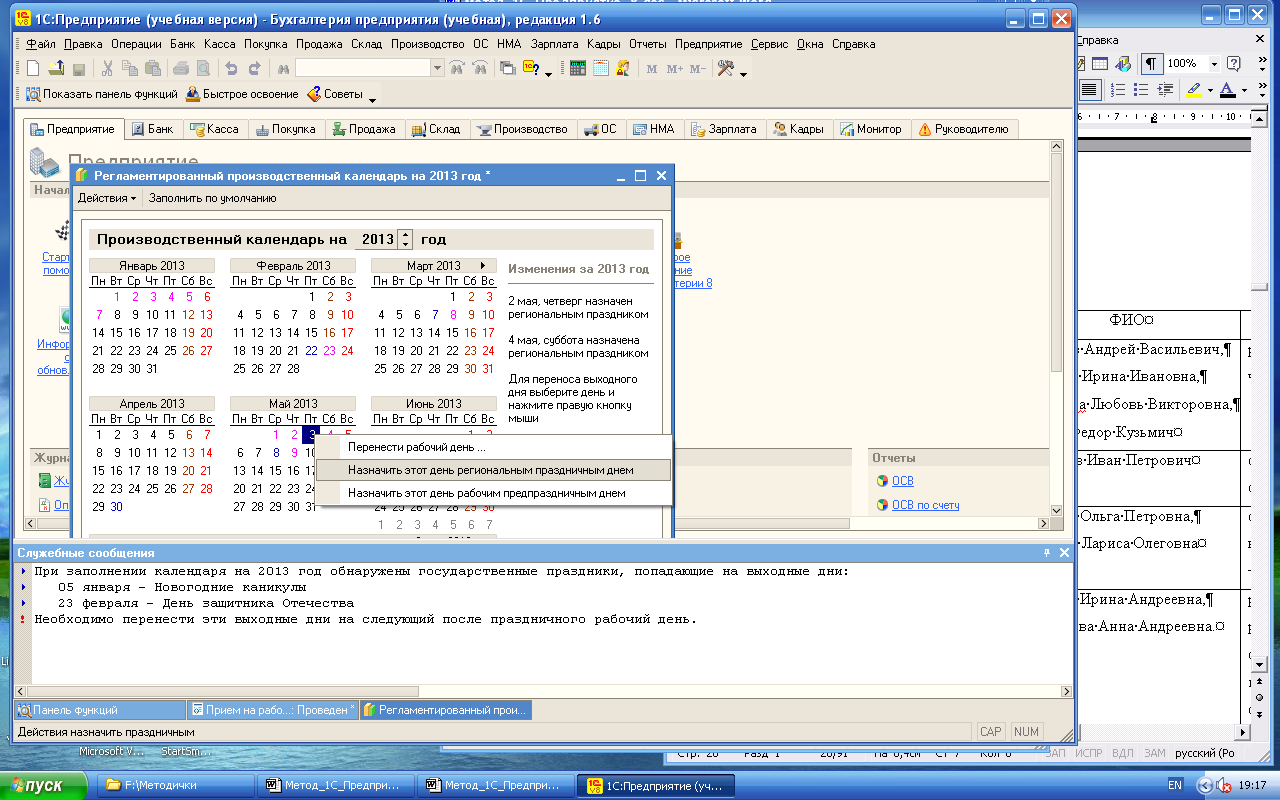The width and height of the screenshot is (1280, 800).
Task: Click the Cut scissors icon
Action: 107,68
